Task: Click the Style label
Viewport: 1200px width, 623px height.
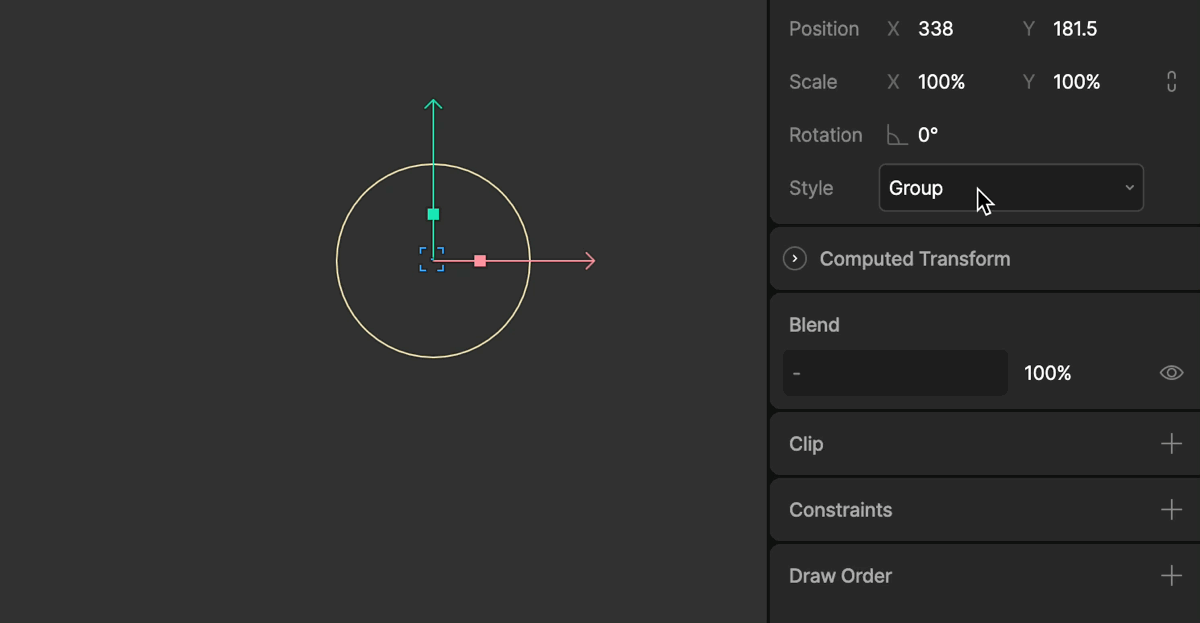Action: pos(811,188)
